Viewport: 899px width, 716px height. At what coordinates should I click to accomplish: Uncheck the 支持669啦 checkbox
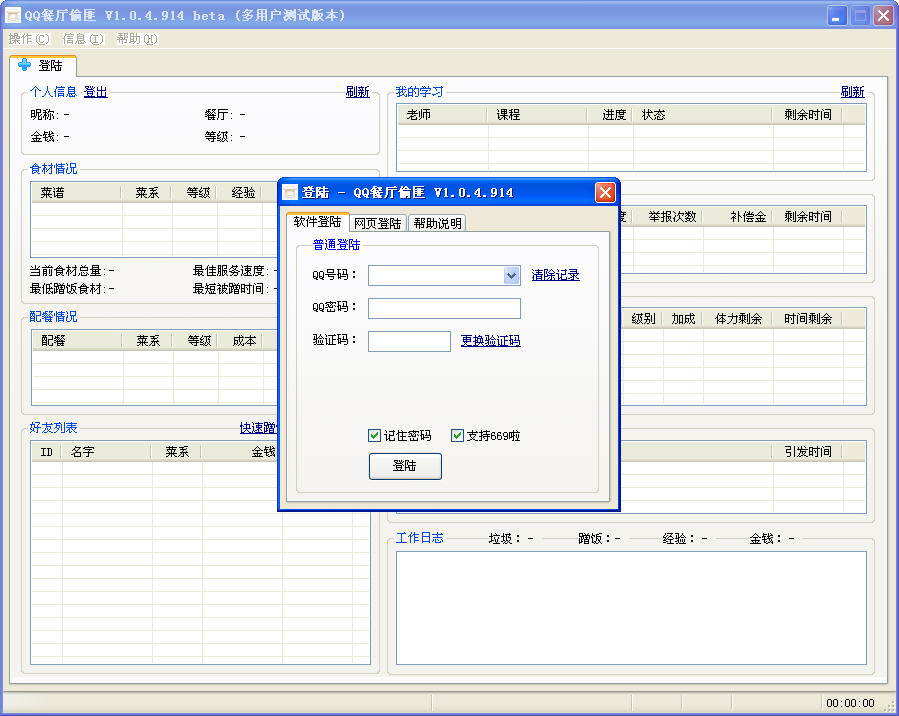click(458, 436)
